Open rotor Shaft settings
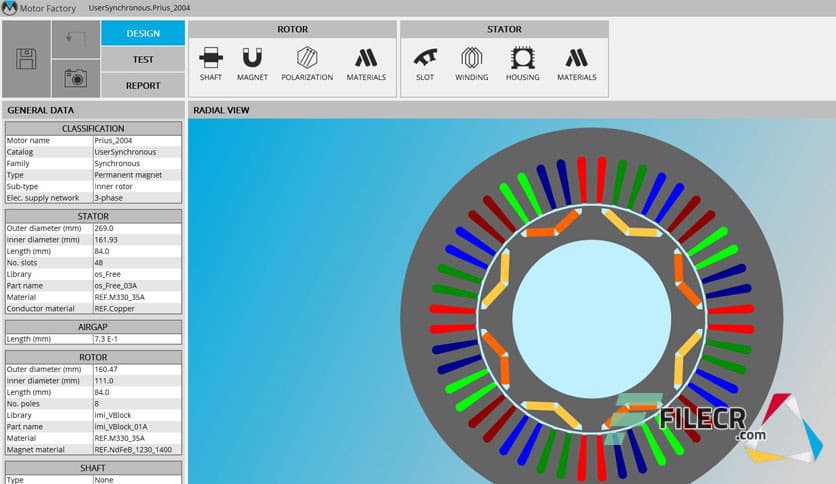The width and height of the screenshot is (836, 484). click(x=211, y=64)
